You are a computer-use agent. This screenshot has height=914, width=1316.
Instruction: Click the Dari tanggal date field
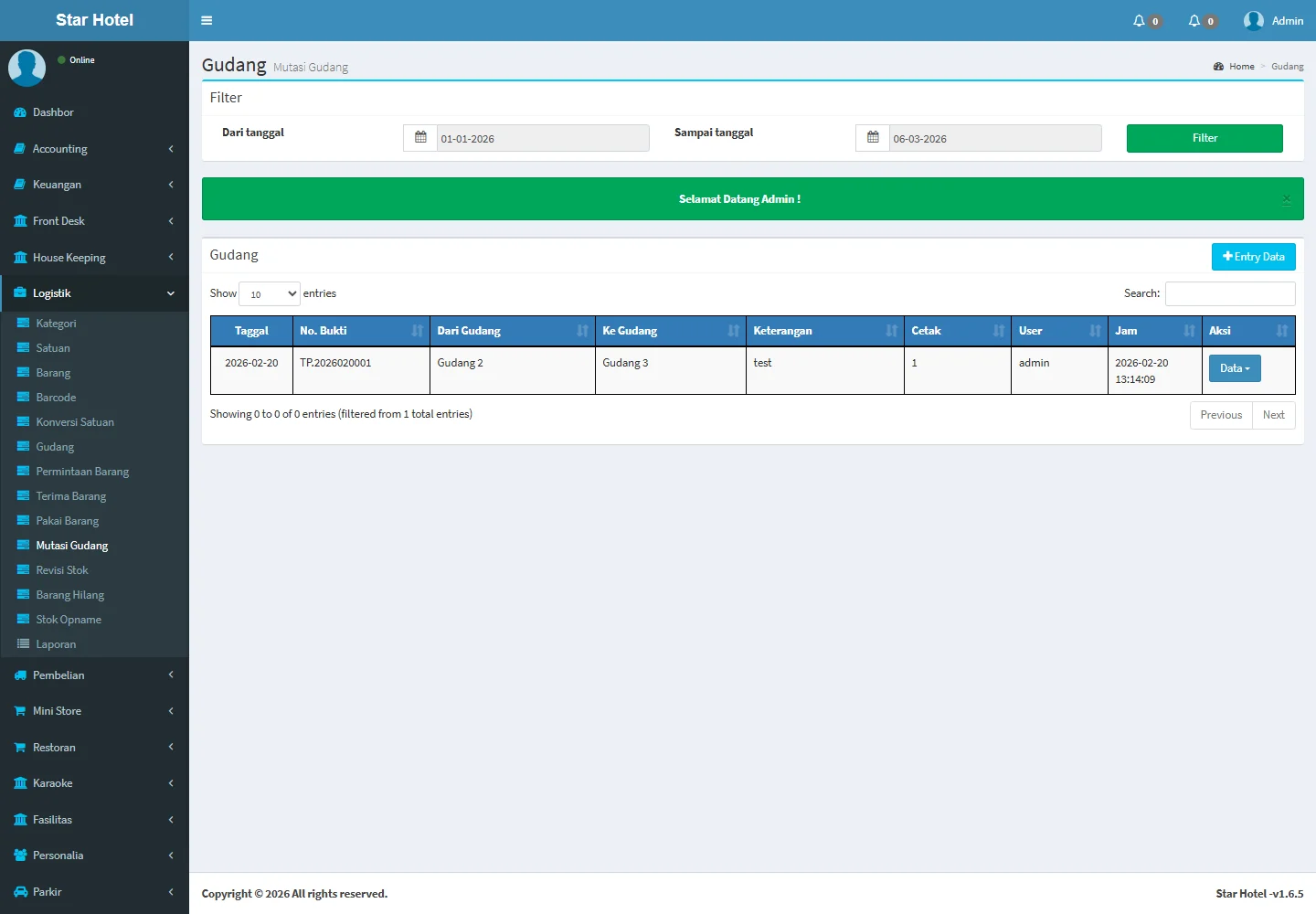point(543,139)
